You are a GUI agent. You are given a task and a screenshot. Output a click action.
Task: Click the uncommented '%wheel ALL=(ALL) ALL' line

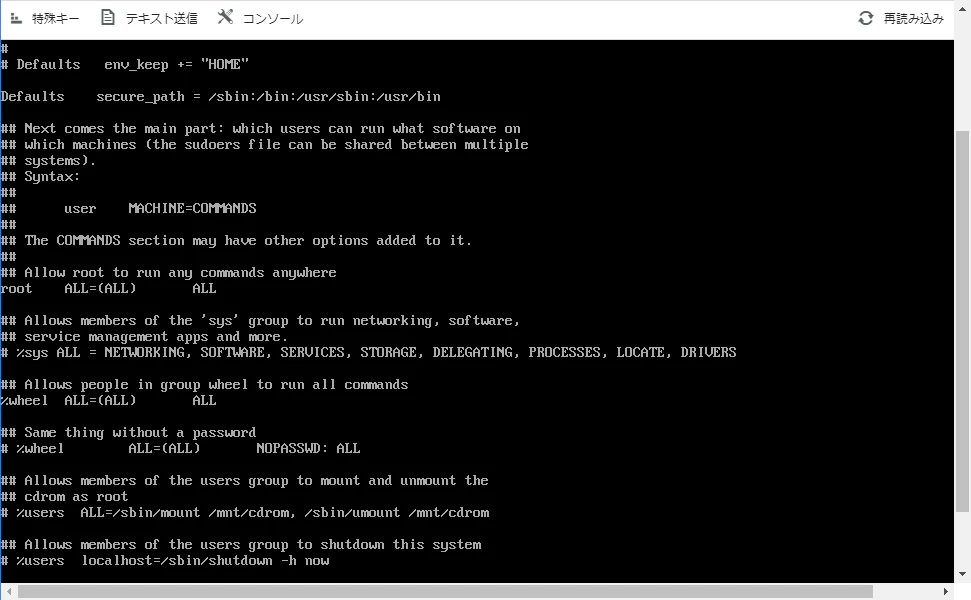pos(108,401)
